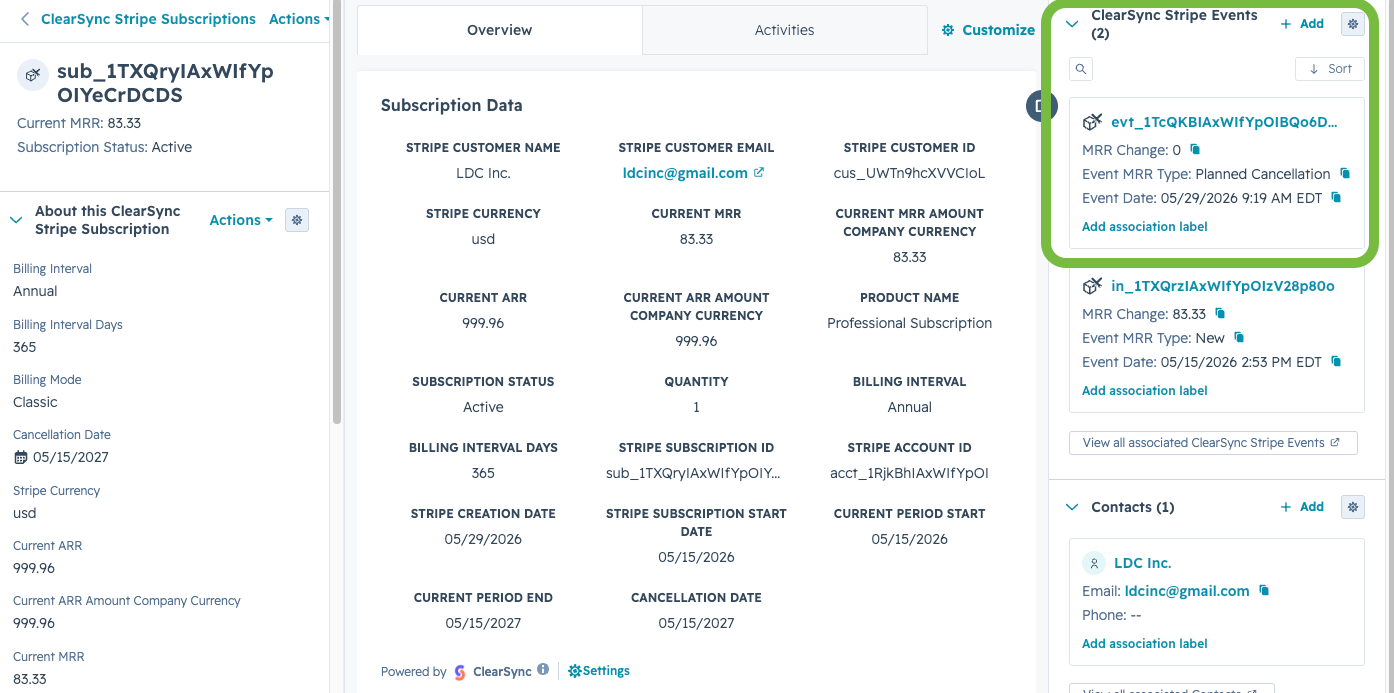Image resolution: width=1394 pixels, height=693 pixels.
Task: Copy the ldcinc@gmail.com email in Contacts card
Action: tap(1264, 591)
